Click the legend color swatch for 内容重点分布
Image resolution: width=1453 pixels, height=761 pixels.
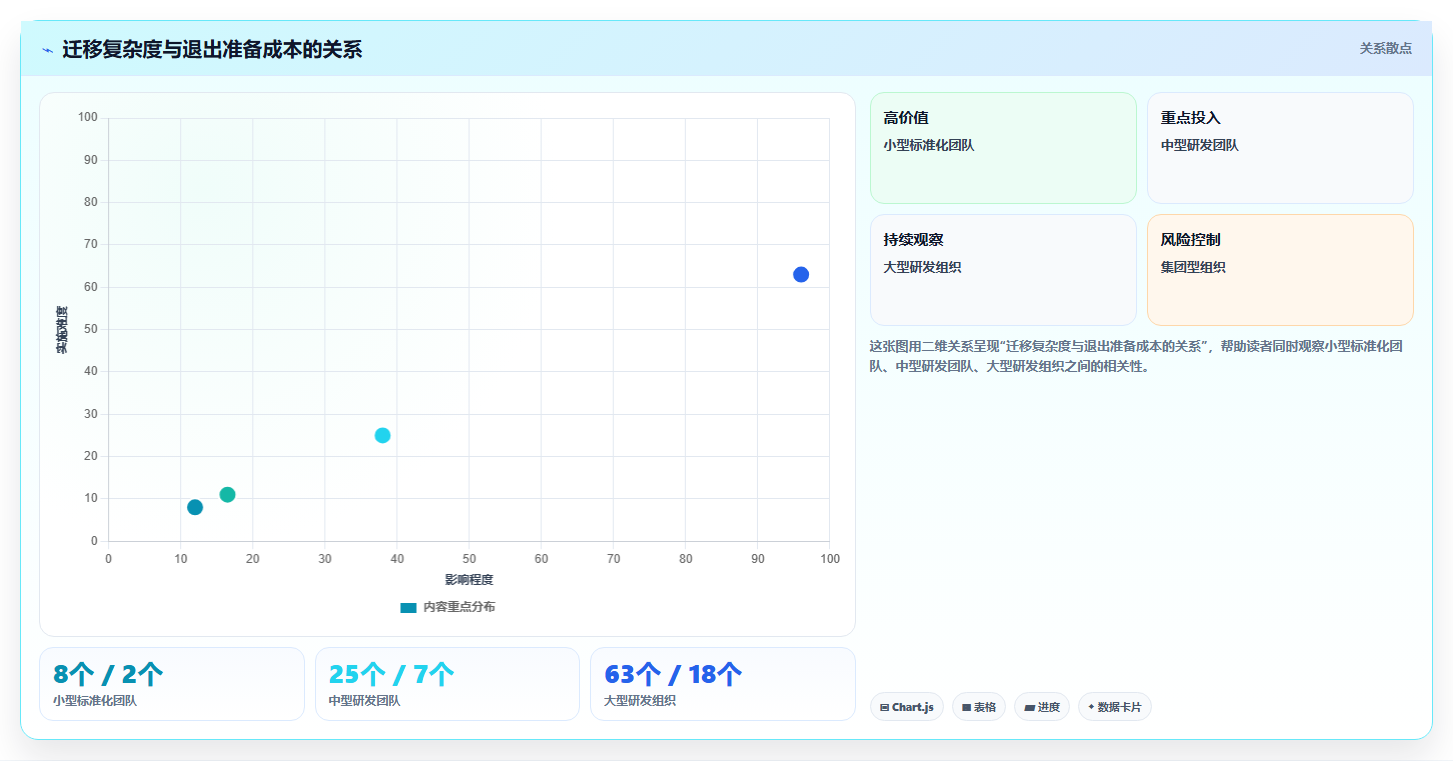coord(408,607)
